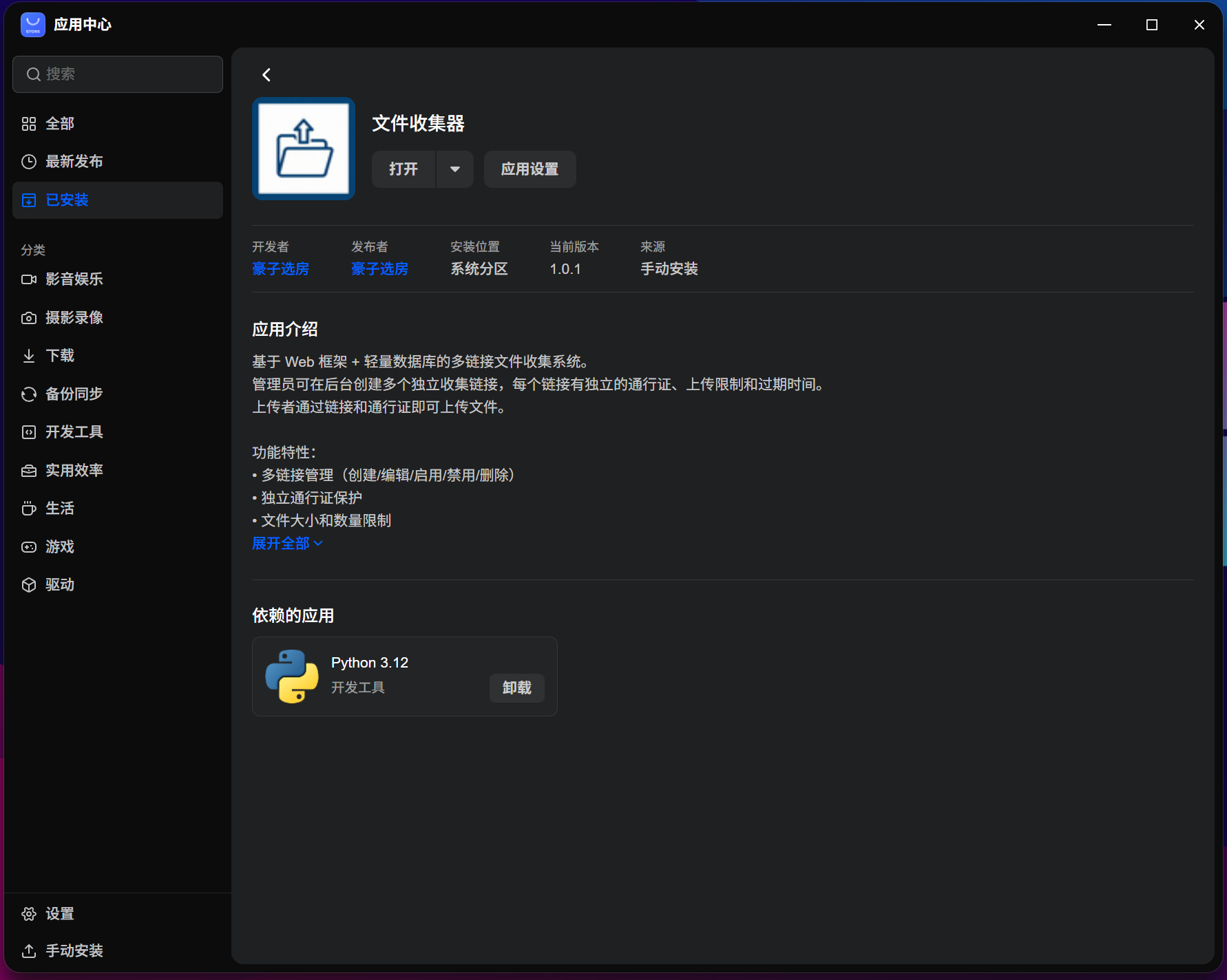This screenshot has height=980, width=1227.
Task: Select 已安装 in the sidebar
Action: tap(118, 200)
